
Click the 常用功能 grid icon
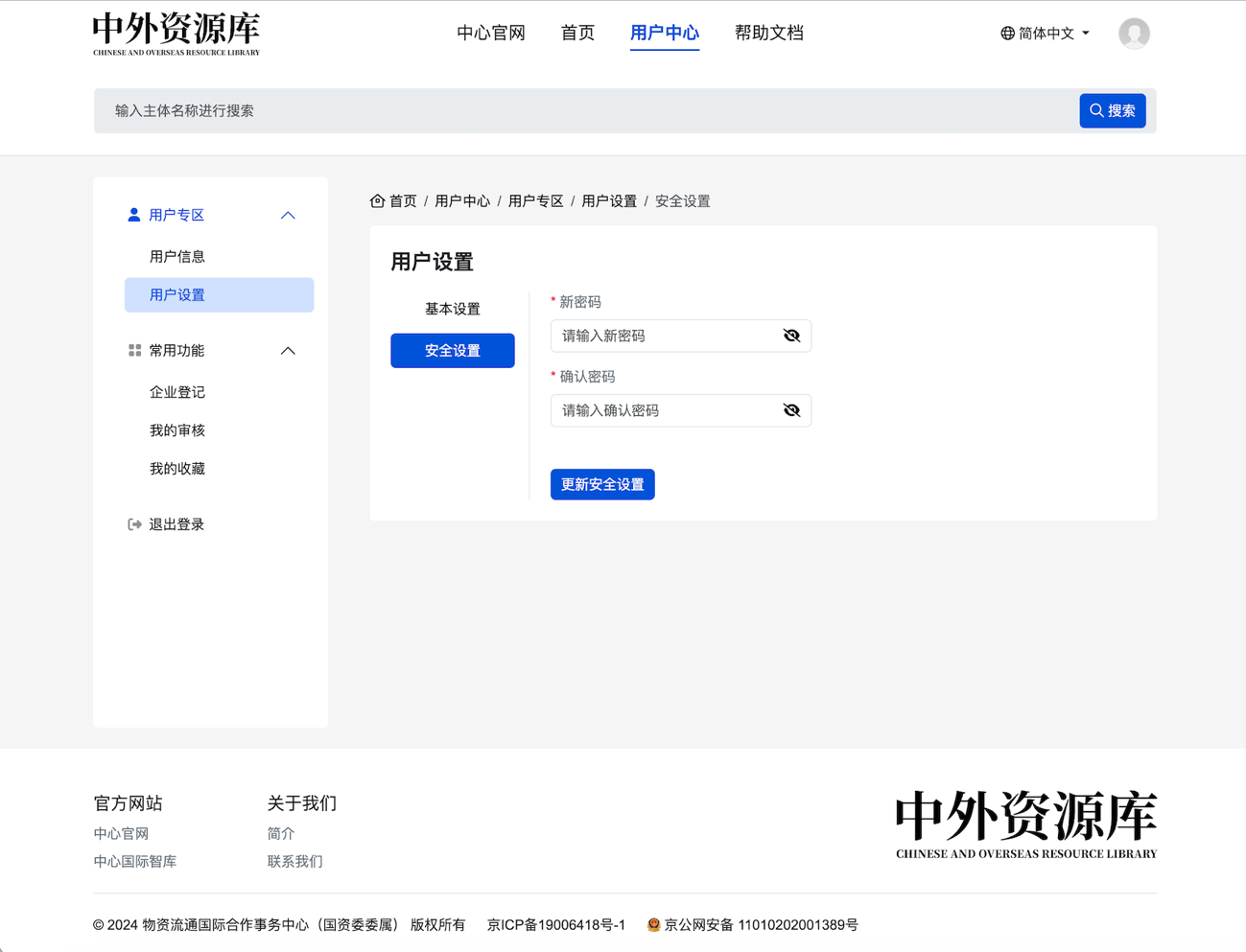[134, 351]
